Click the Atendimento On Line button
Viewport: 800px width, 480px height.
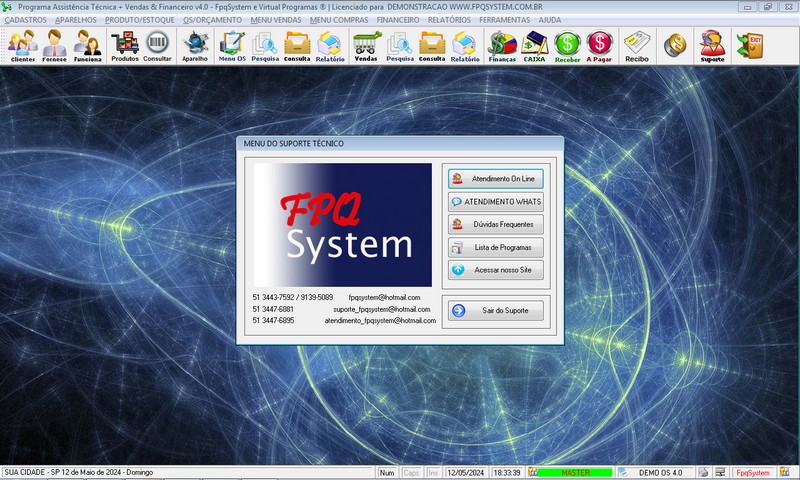point(495,179)
